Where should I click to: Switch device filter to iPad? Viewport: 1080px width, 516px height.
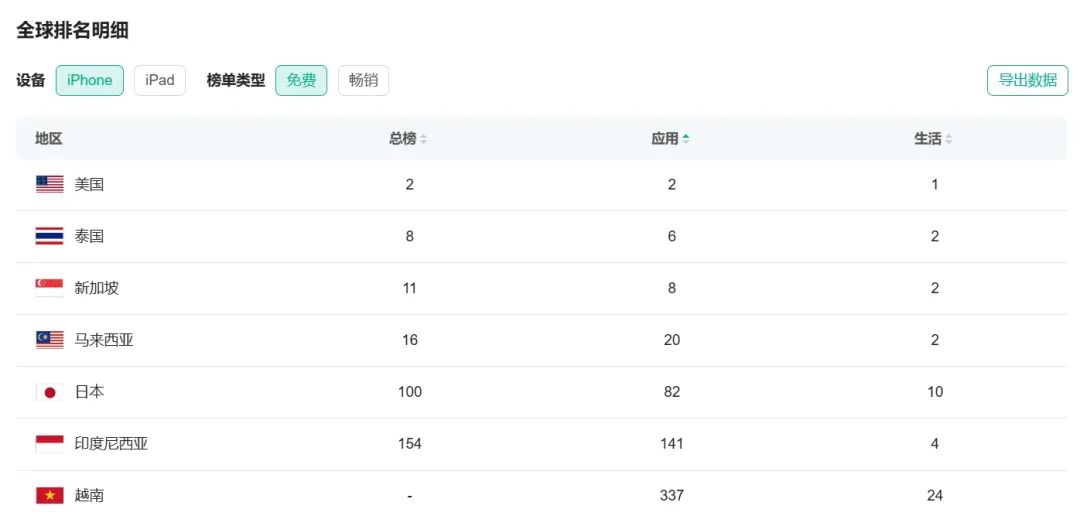pos(160,81)
